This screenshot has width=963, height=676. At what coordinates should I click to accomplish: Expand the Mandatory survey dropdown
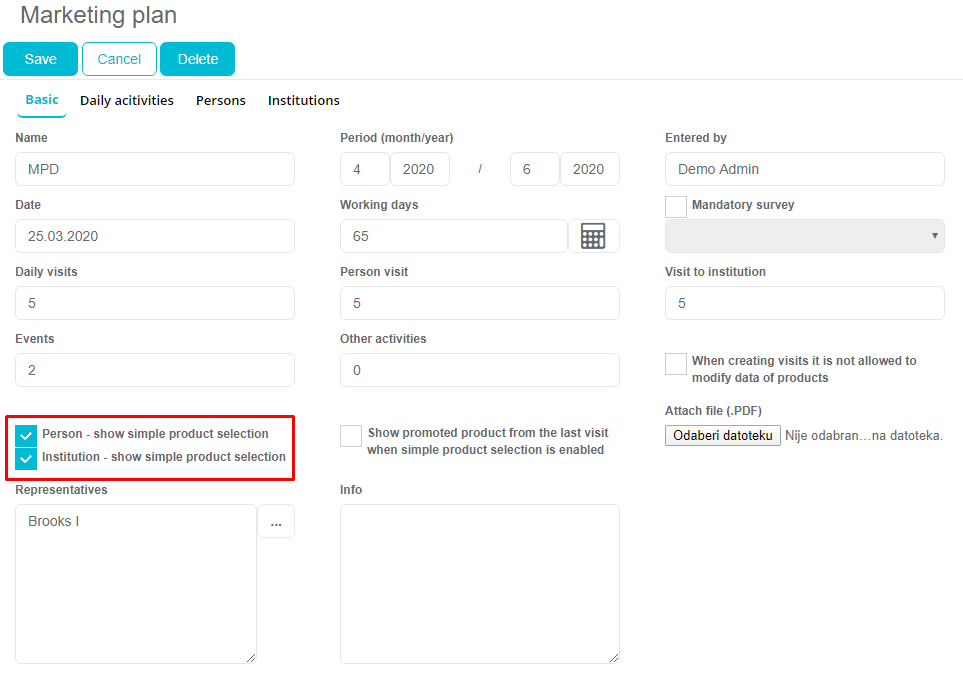pyautogui.click(x=804, y=236)
